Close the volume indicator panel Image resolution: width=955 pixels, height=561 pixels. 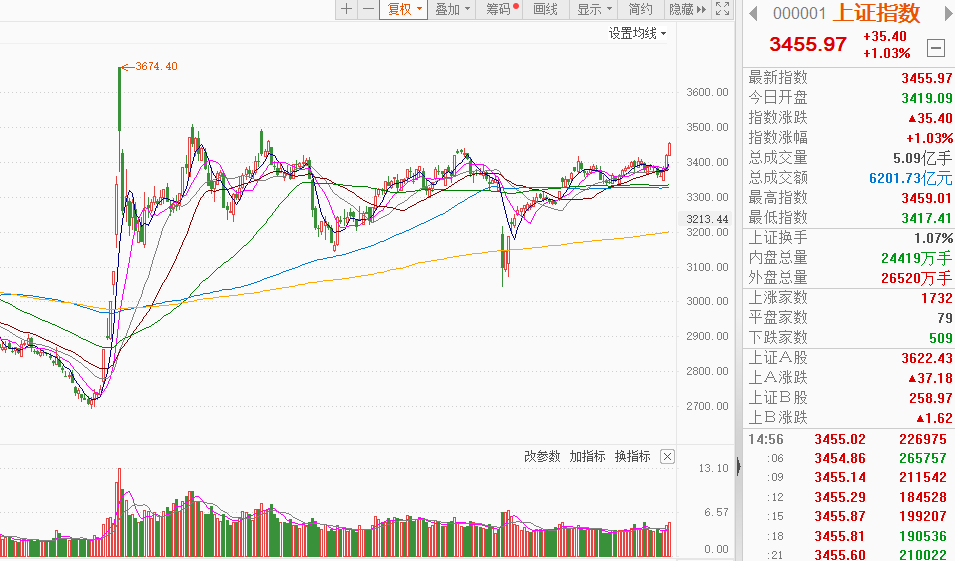pos(668,457)
